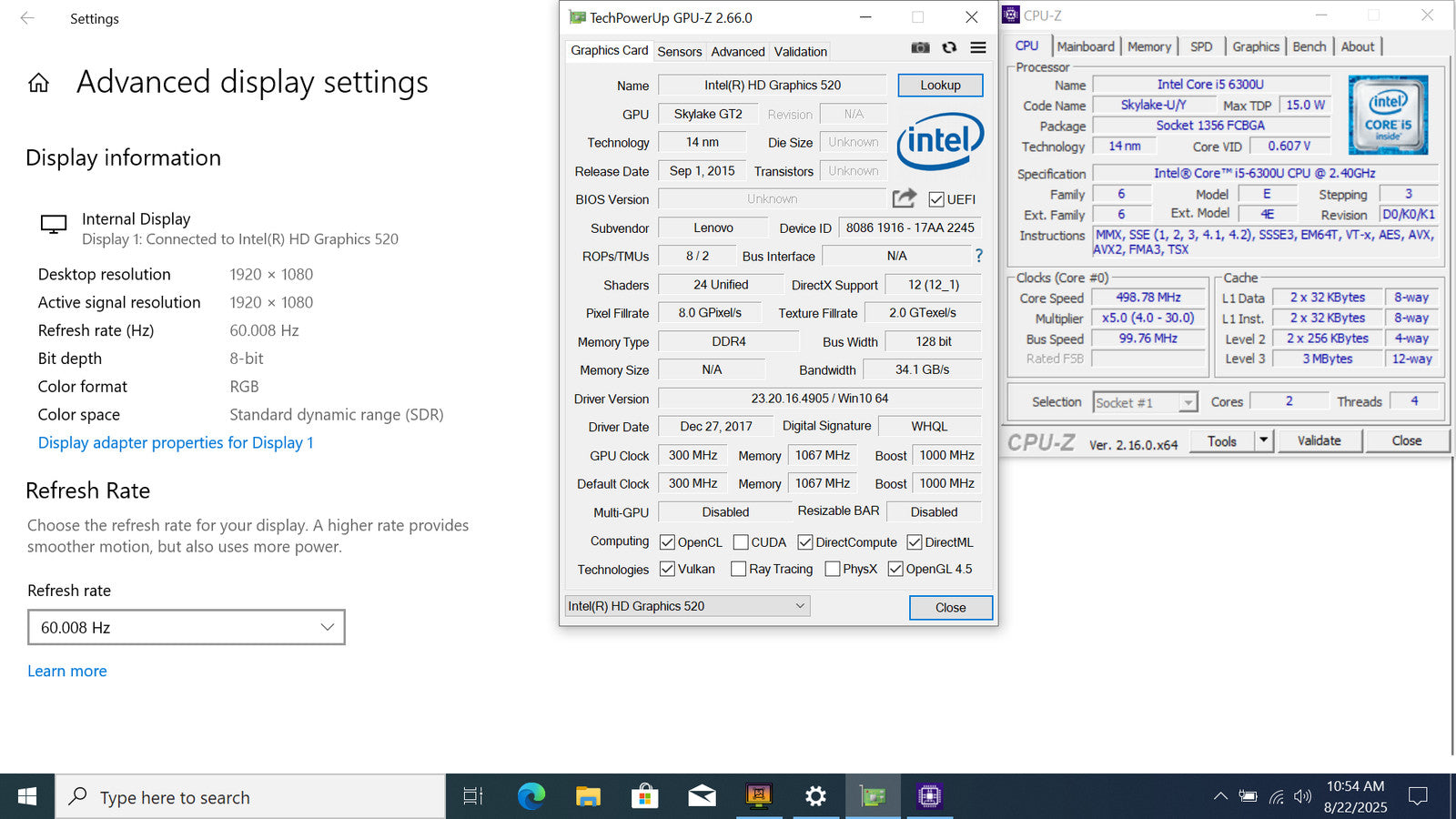1456x819 pixels.
Task: Toggle the CUDA checkbox
Action: (x=741, y=542)
